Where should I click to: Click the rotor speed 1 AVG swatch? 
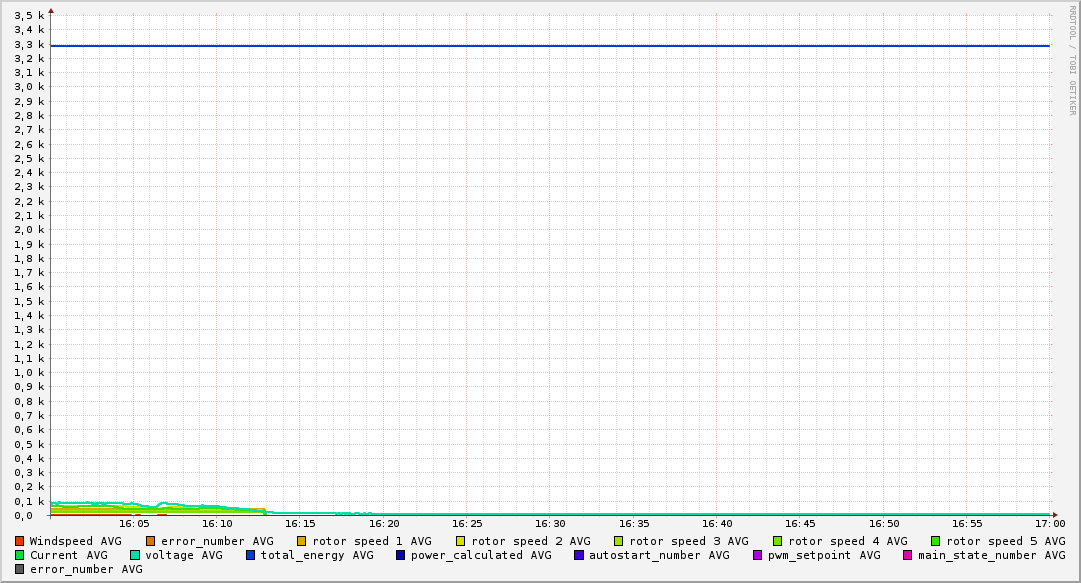click(302, 541)
